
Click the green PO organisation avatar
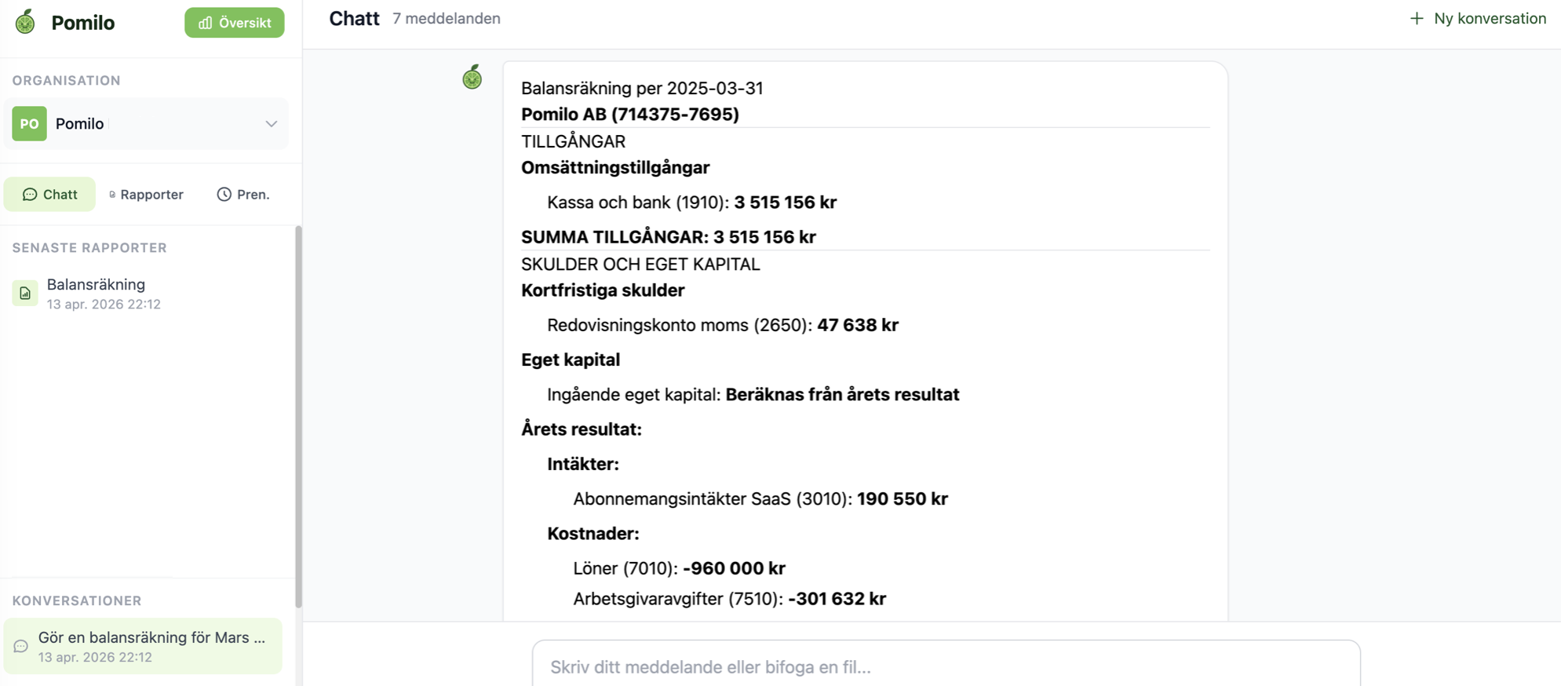tap(29, 123)
